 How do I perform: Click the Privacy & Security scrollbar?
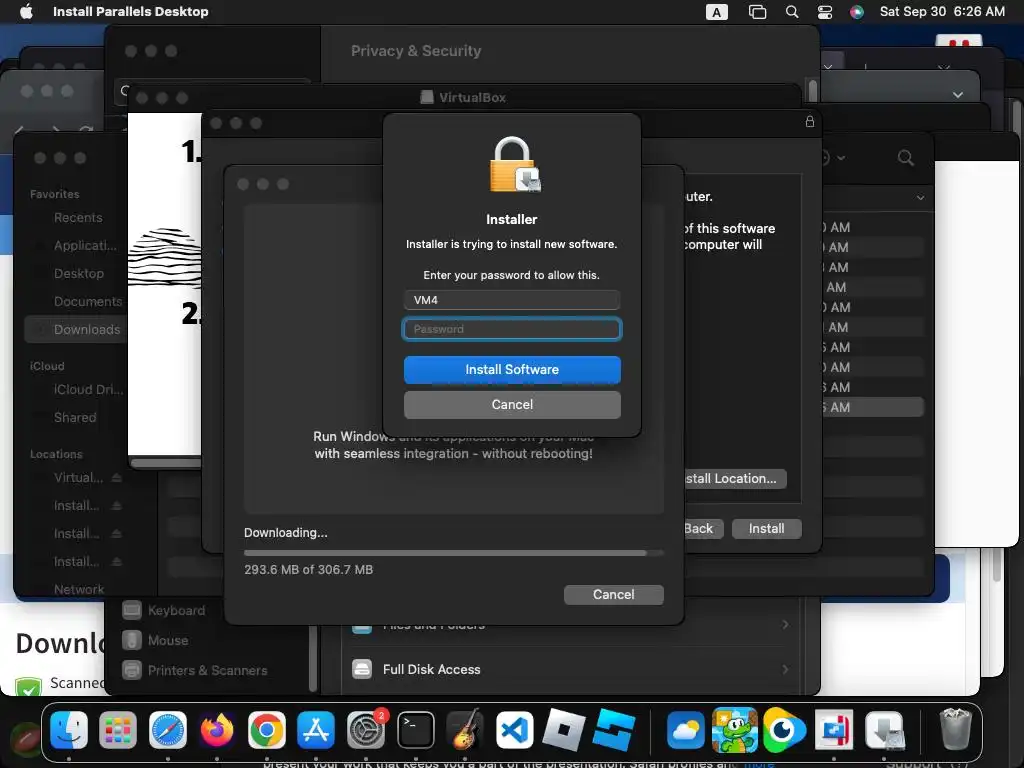[x=813, y=90]
